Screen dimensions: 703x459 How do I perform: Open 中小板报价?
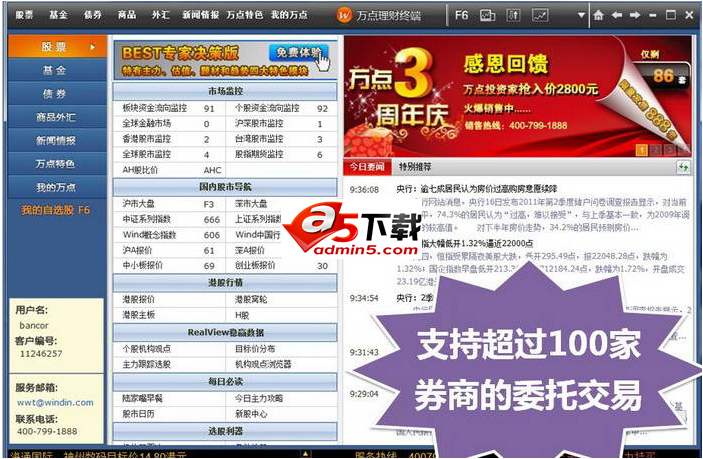[143, 265]
